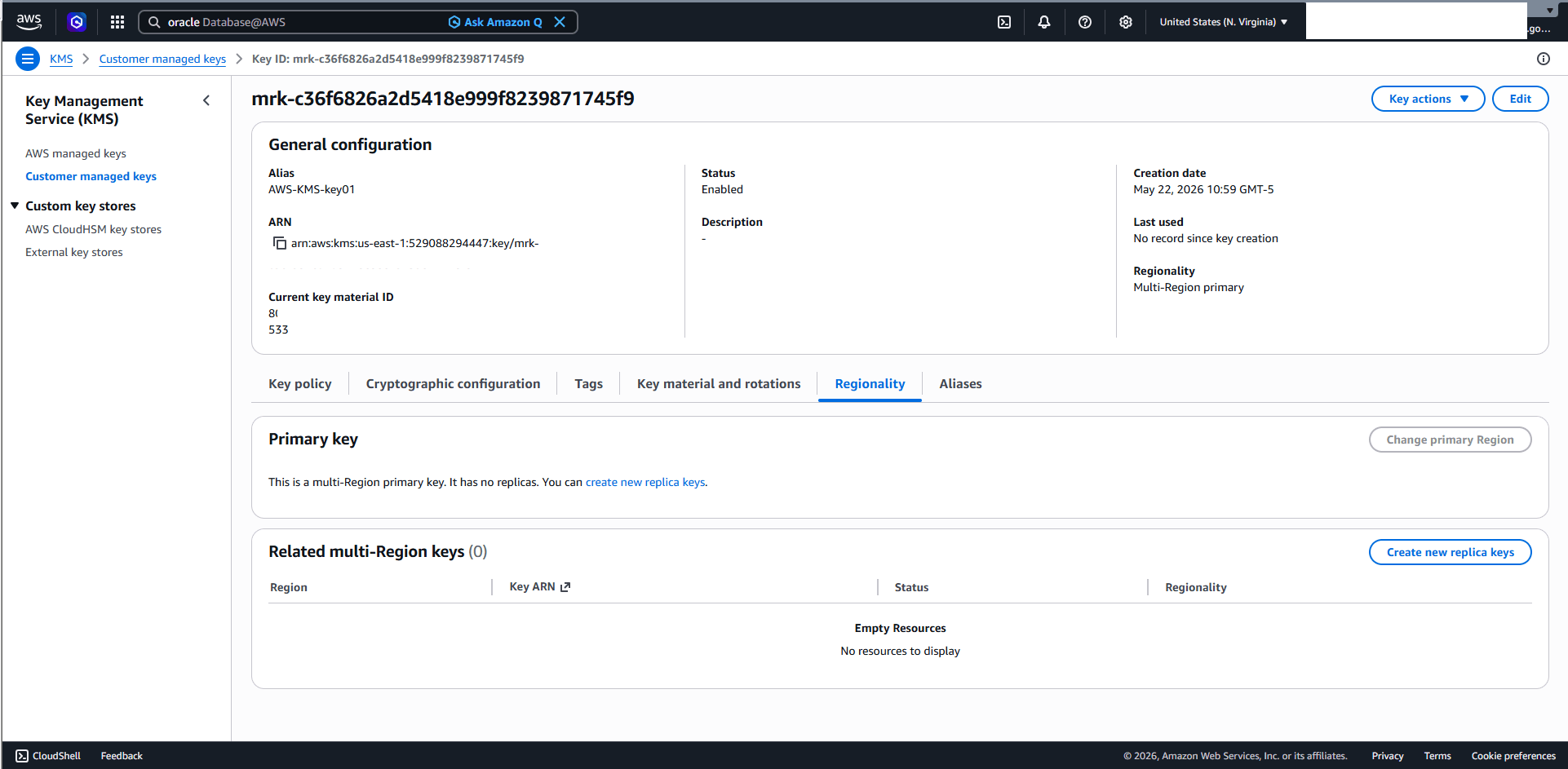This screenshot has width=1568, height=769.
Task: Click the alias value AWS-KMS-key01
Action: pos(312,189)
